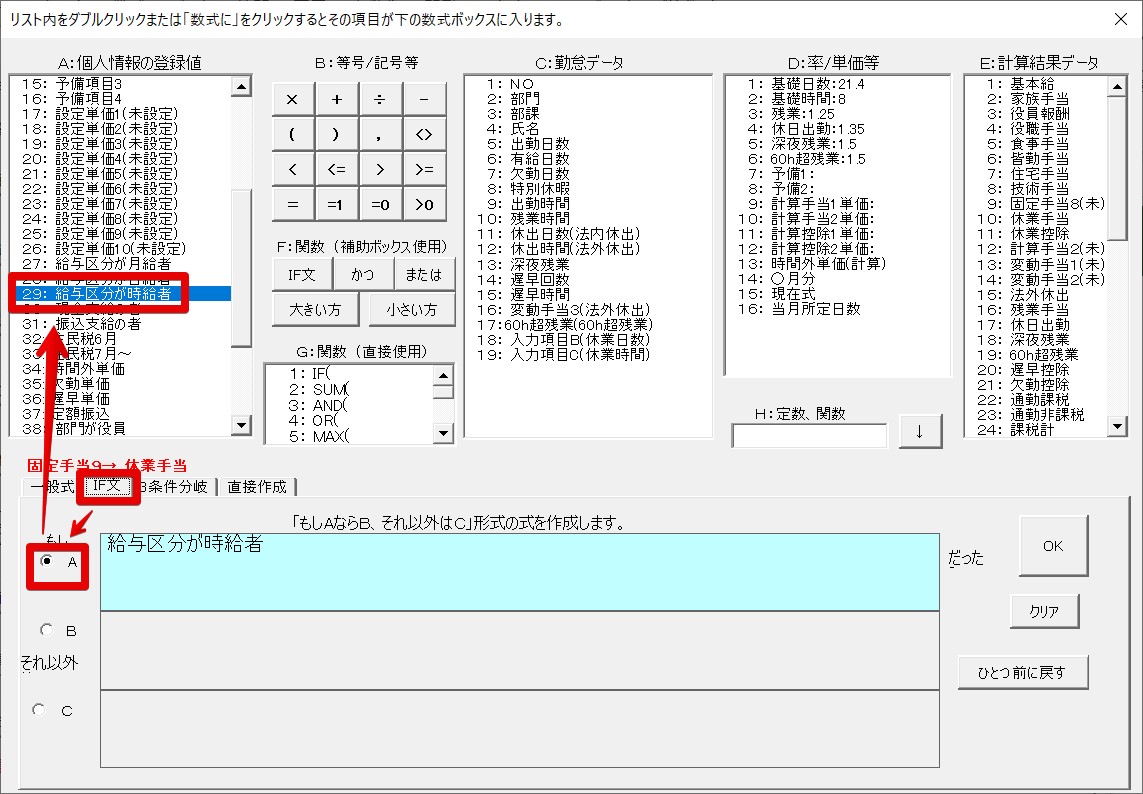1143x794 pixels.
Task: Click the division ÷ symbol button
Action: pos(380,99)
